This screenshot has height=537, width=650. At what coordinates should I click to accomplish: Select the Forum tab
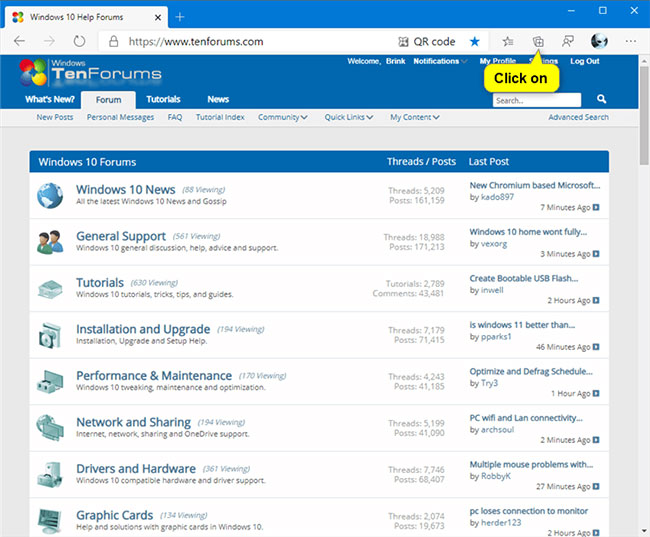[109, 100]
